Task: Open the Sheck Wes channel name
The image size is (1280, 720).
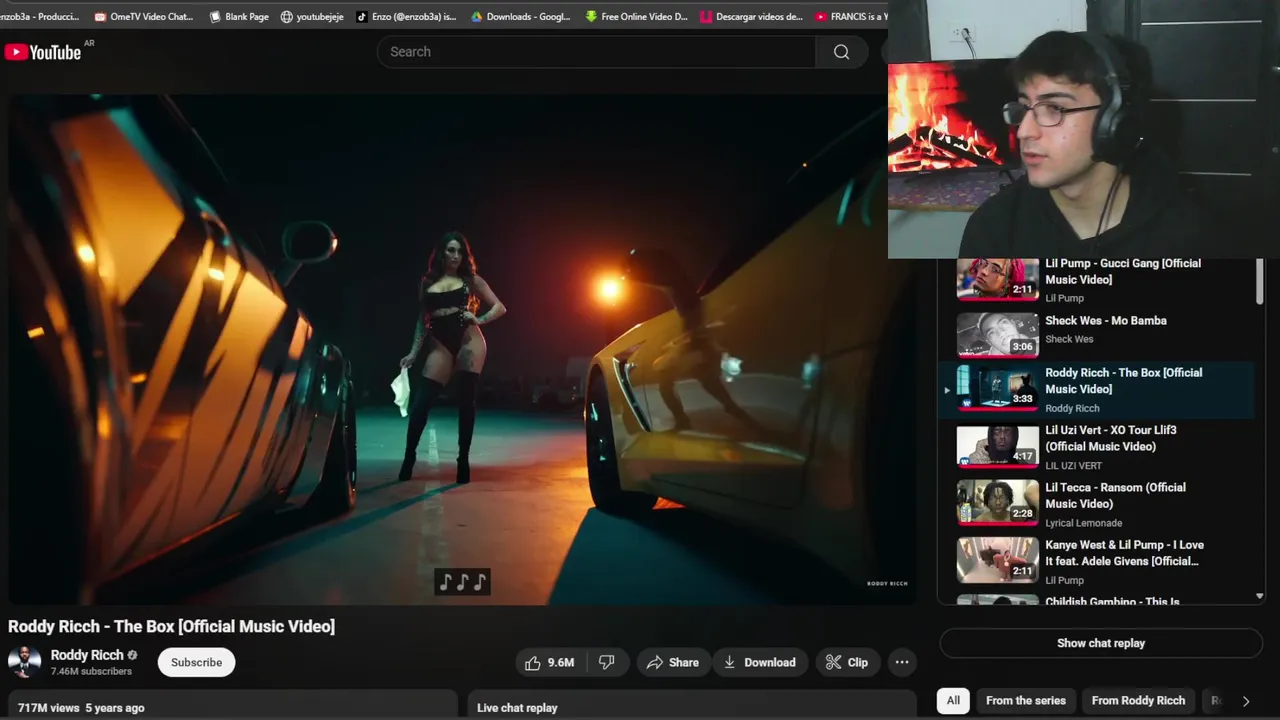Action: (1069, 339)
